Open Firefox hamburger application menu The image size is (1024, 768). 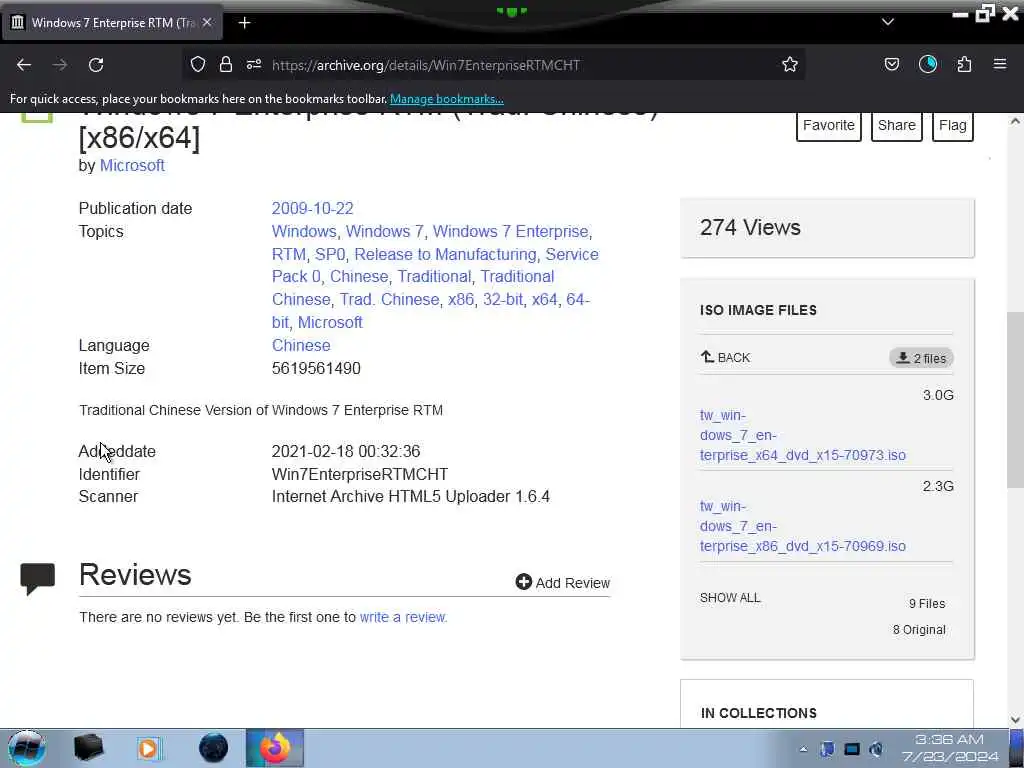click(1000, 65)
